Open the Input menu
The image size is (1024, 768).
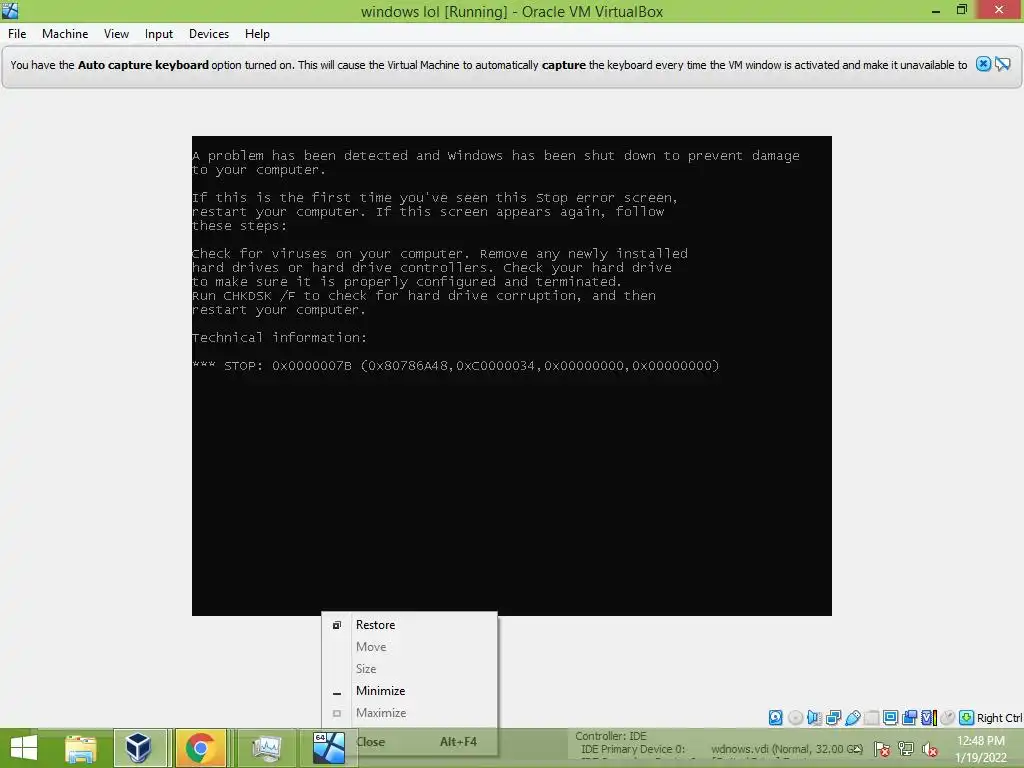[159, 34]
